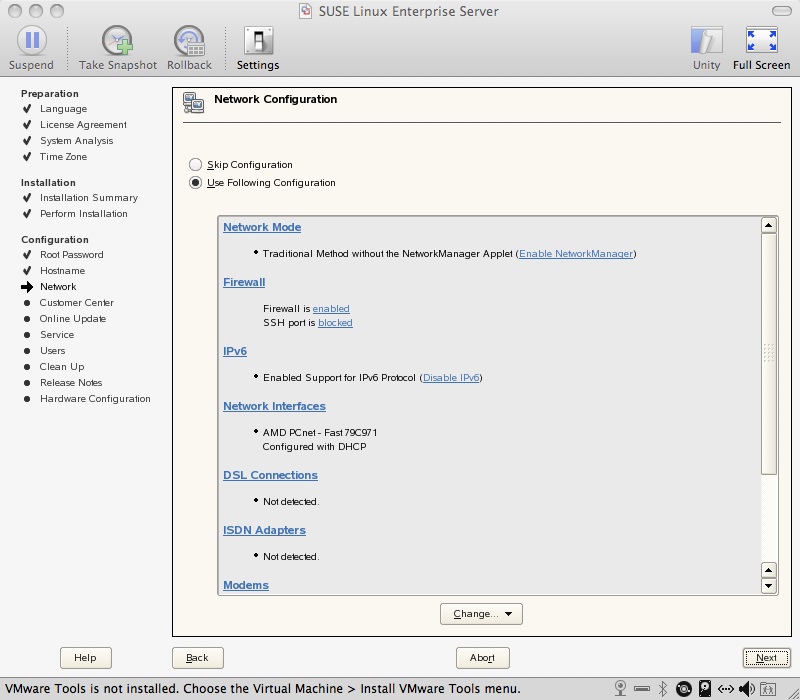Click the 'AMD PCnet - Fast 79C971' text
800x700 pixels.
coord(320,433)
